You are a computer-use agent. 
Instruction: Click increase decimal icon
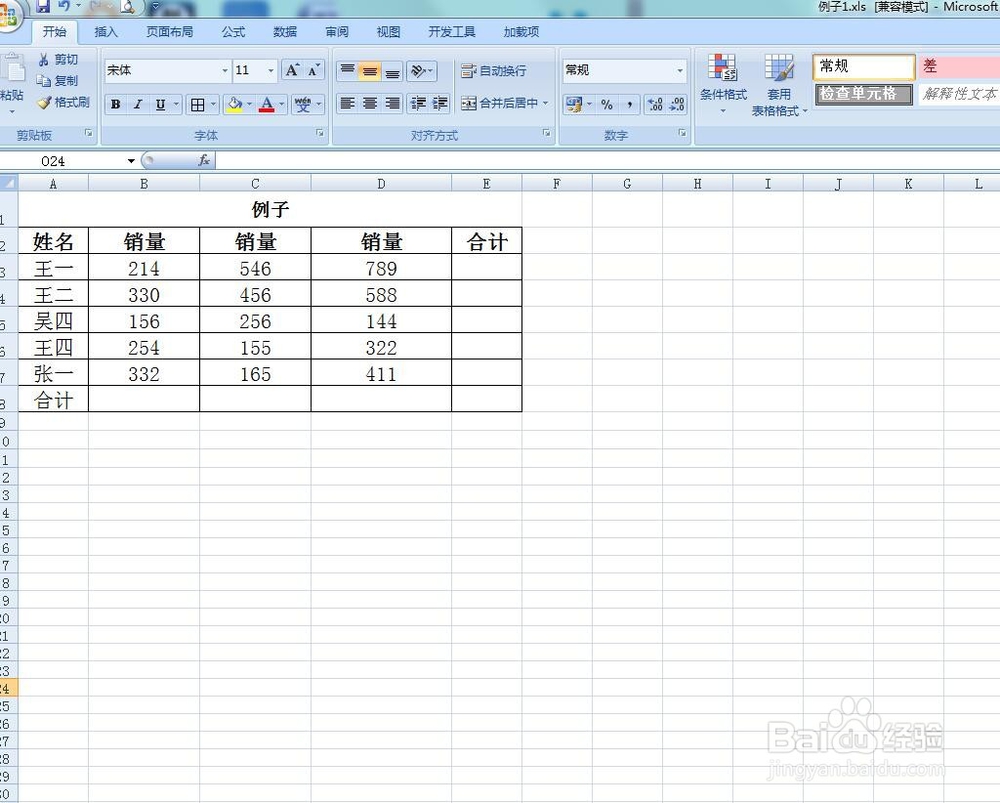655,105
